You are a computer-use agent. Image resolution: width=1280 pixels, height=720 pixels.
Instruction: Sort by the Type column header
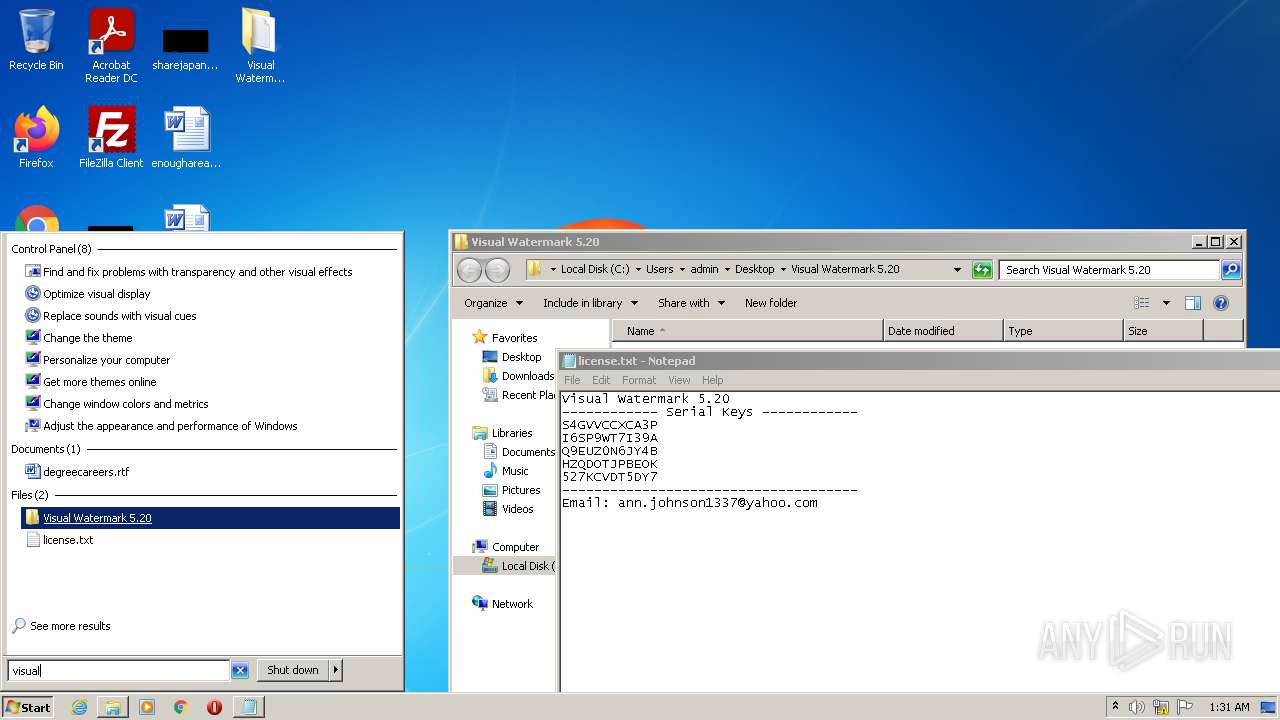[1064, 331]
